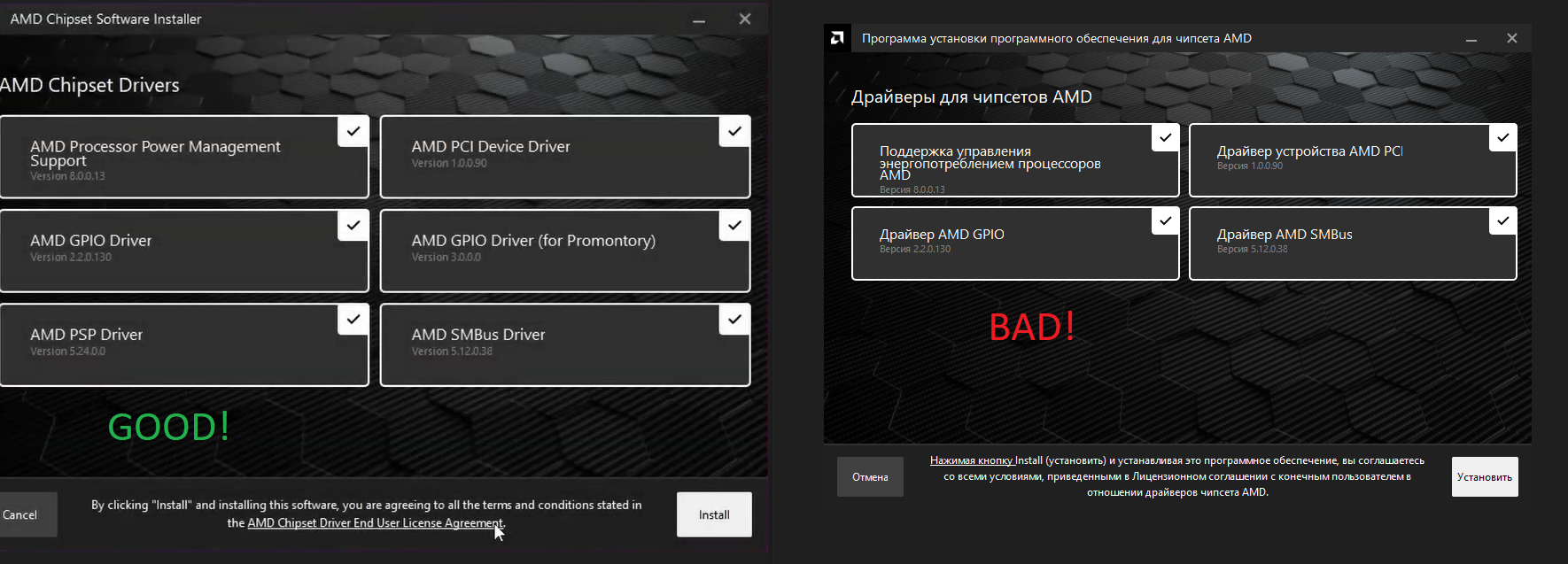
Task: Close the Russian Программа установки window
Action: [1511, 38]
